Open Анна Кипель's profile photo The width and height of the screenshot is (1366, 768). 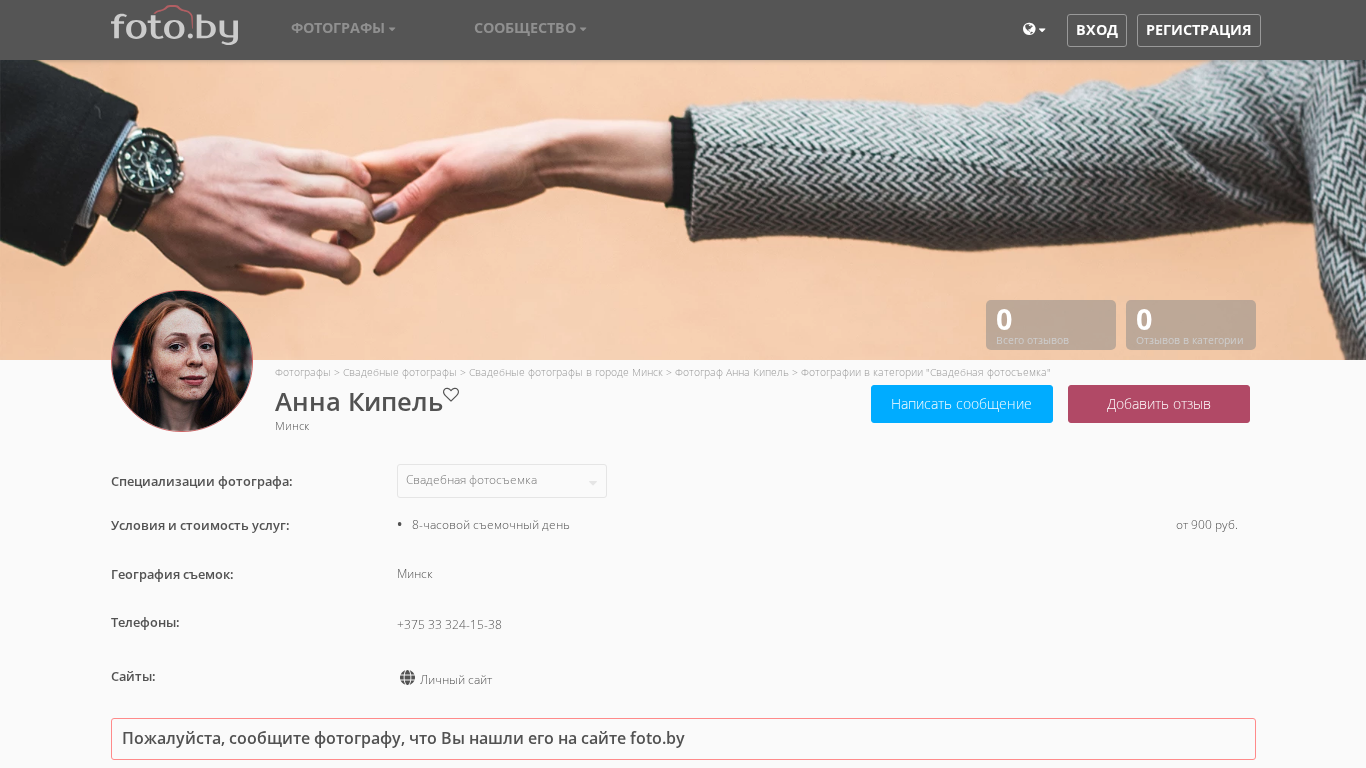coord(182,361)
